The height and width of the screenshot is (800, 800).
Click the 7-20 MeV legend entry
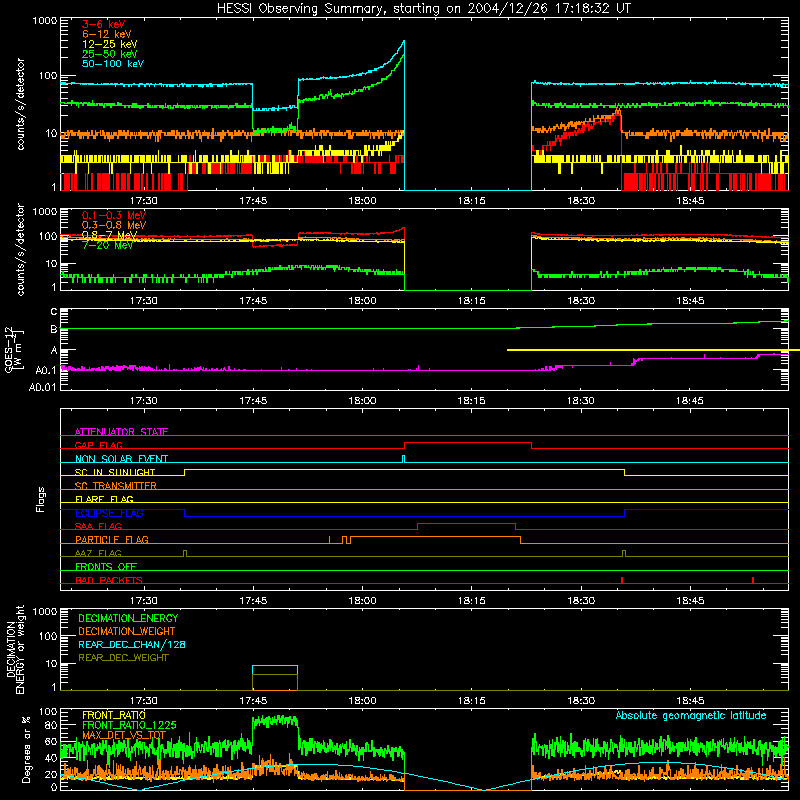(107, 245)
